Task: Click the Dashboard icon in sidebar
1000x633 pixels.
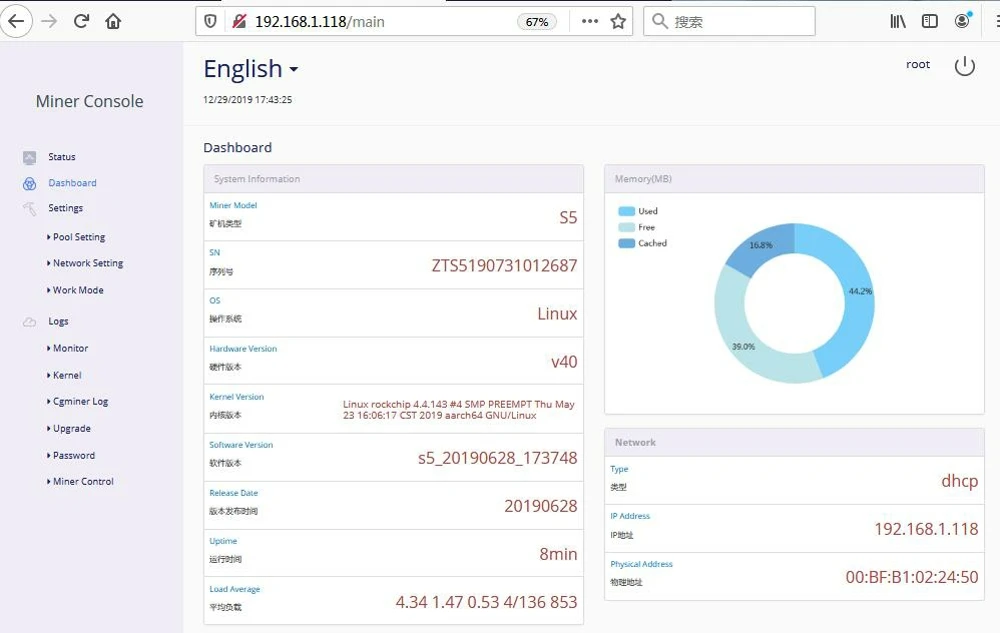Action: (29, 184)
